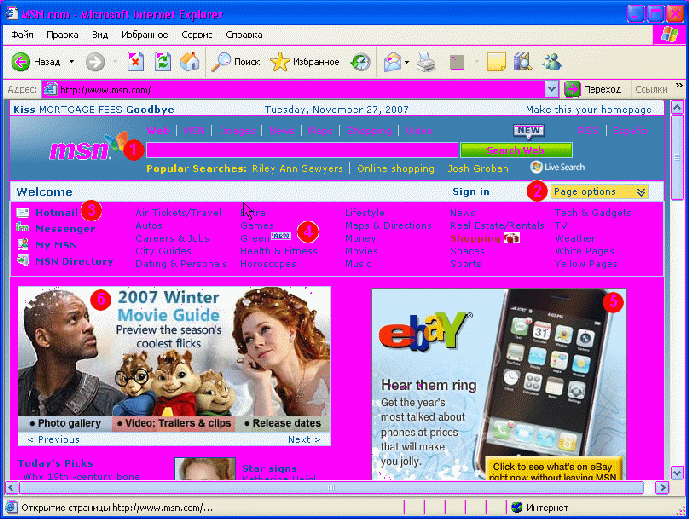Click the gift icon next to Shopping
The width and height of the screenshot is (689, 519).
(x=512, y=238)
